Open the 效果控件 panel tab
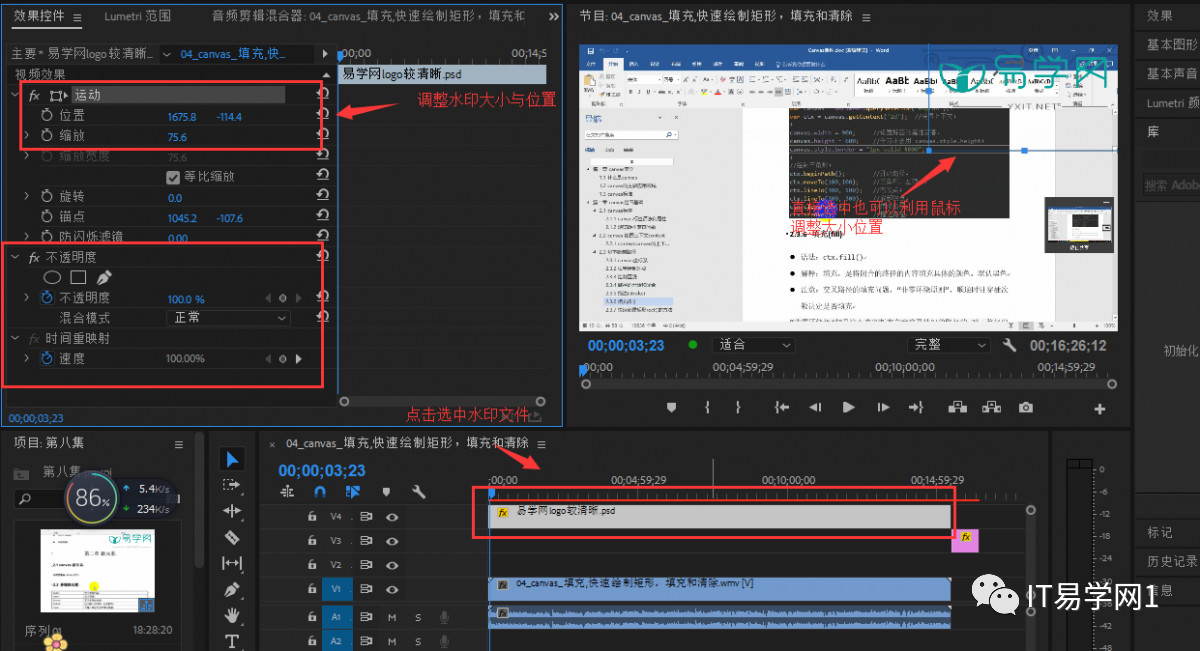Screen dimensions: 1200x651 (40, 16)
